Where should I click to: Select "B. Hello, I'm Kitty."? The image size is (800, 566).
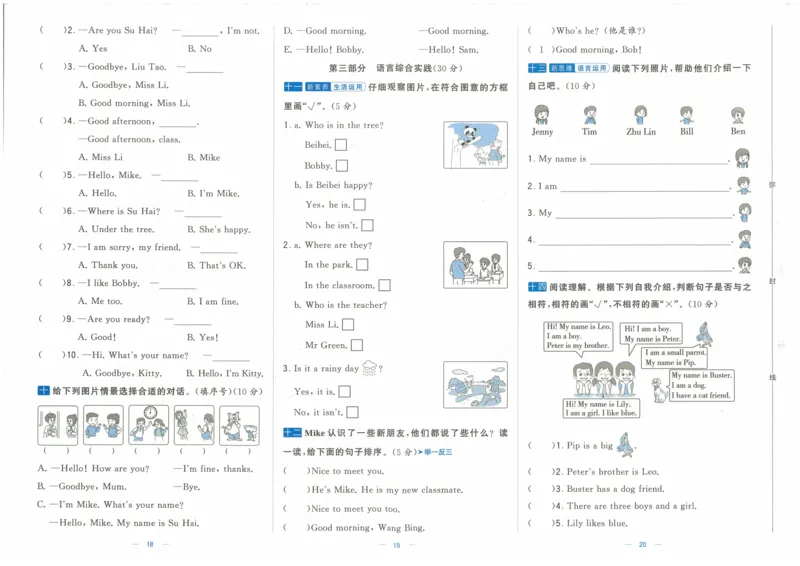pos(225,374)
